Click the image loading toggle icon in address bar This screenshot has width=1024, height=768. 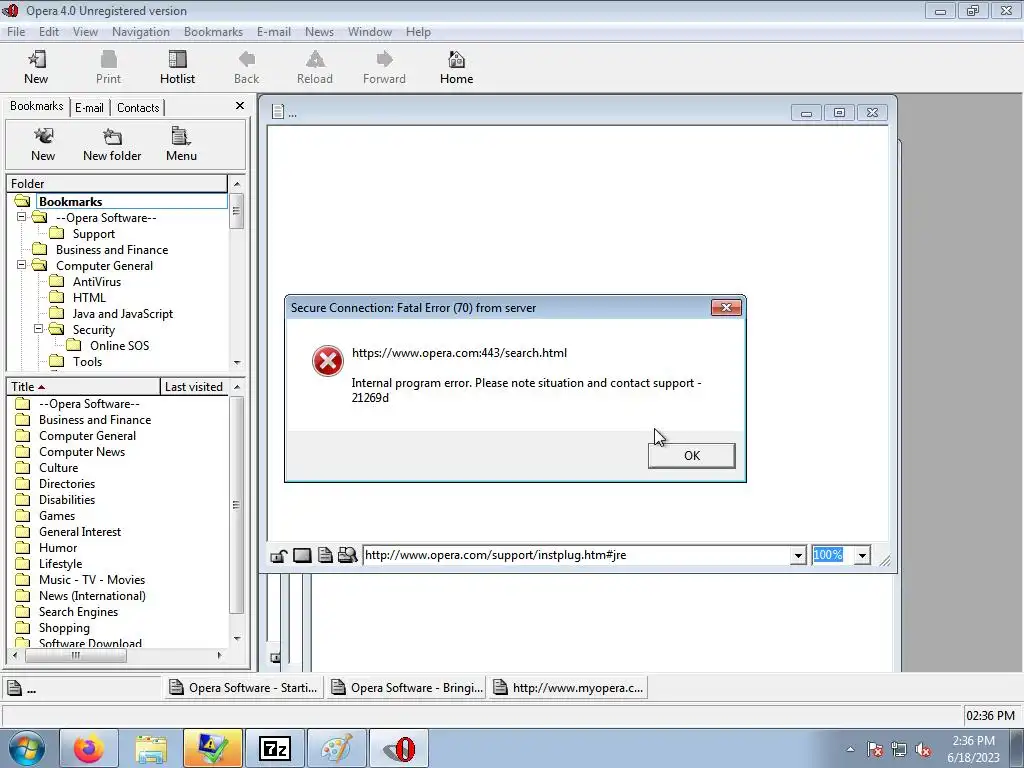click(x=302, y=556)
